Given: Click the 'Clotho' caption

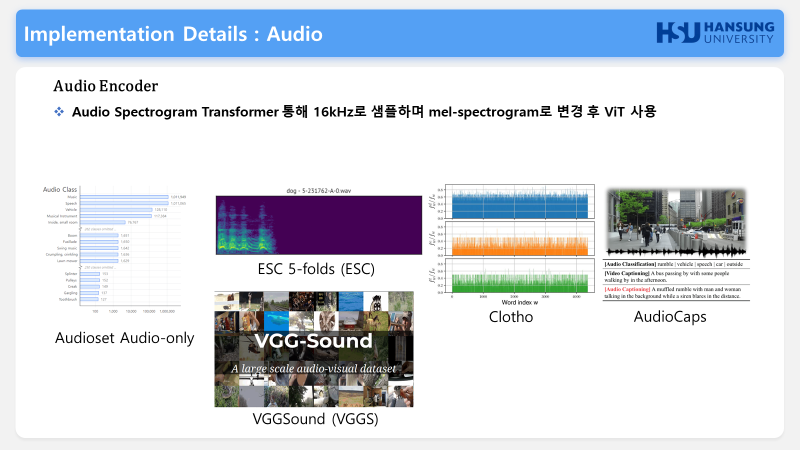Looking at the screenshot, I should click(x=511, y=317).
